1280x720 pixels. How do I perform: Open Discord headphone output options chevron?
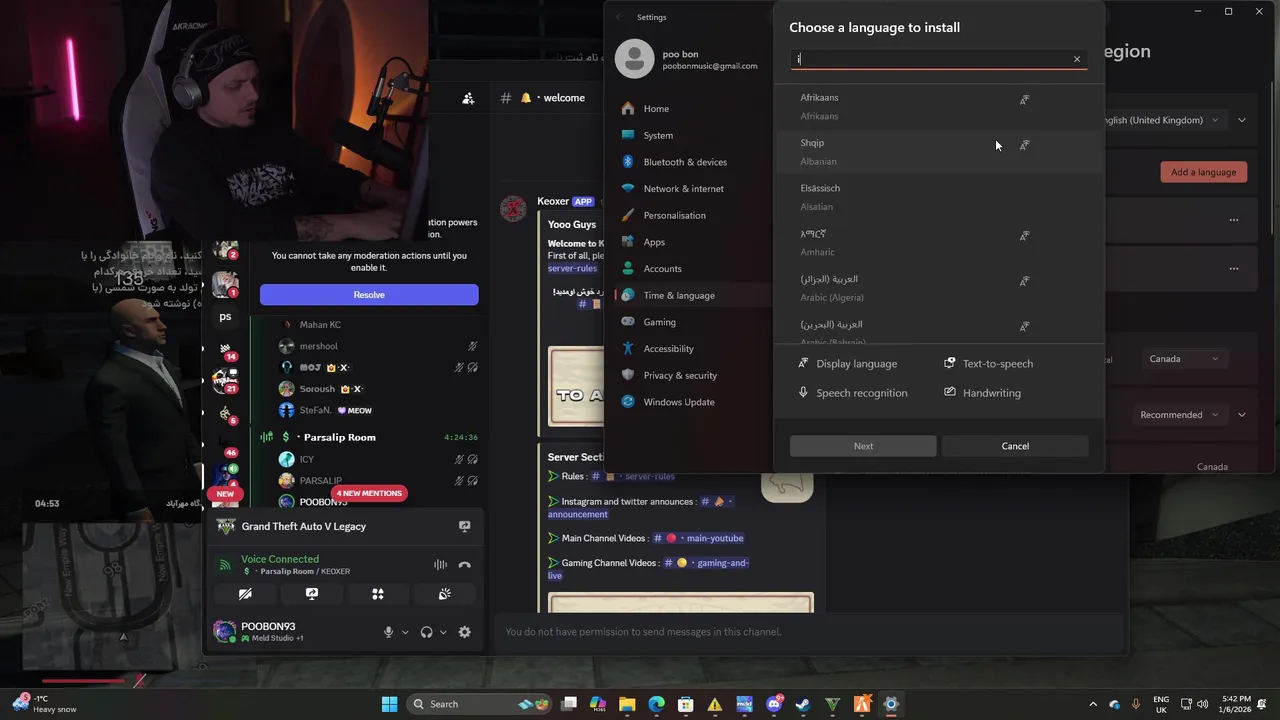point(443,632)
